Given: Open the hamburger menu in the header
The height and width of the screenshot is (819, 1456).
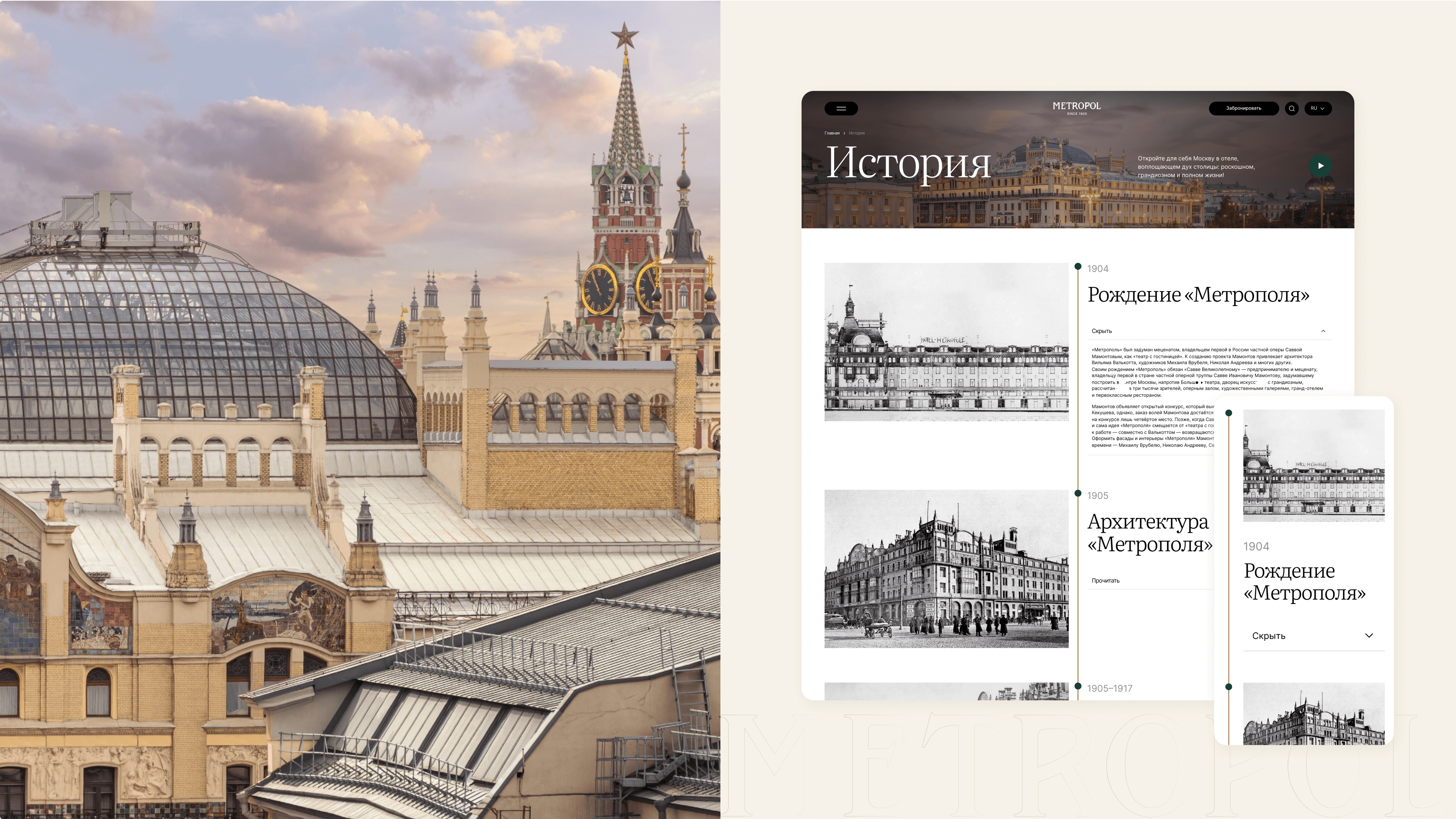Looking at the screenshot, I should pos(841,108).
